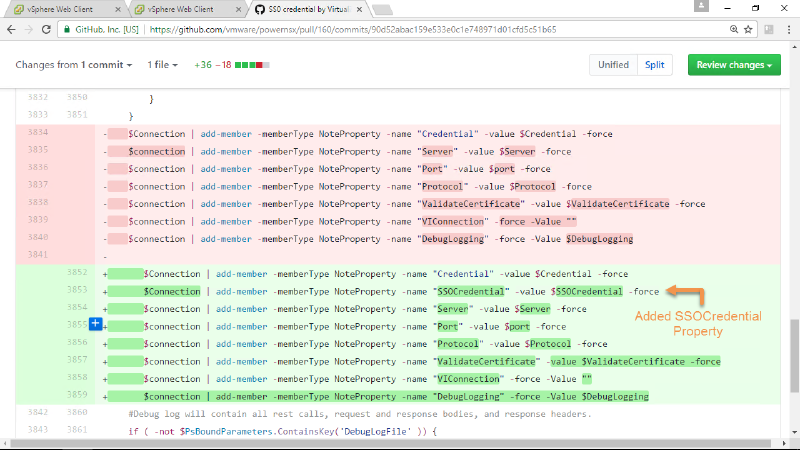Click line number 3860
This screenshot has height=450, width=800.
click(x=77, y=412)
